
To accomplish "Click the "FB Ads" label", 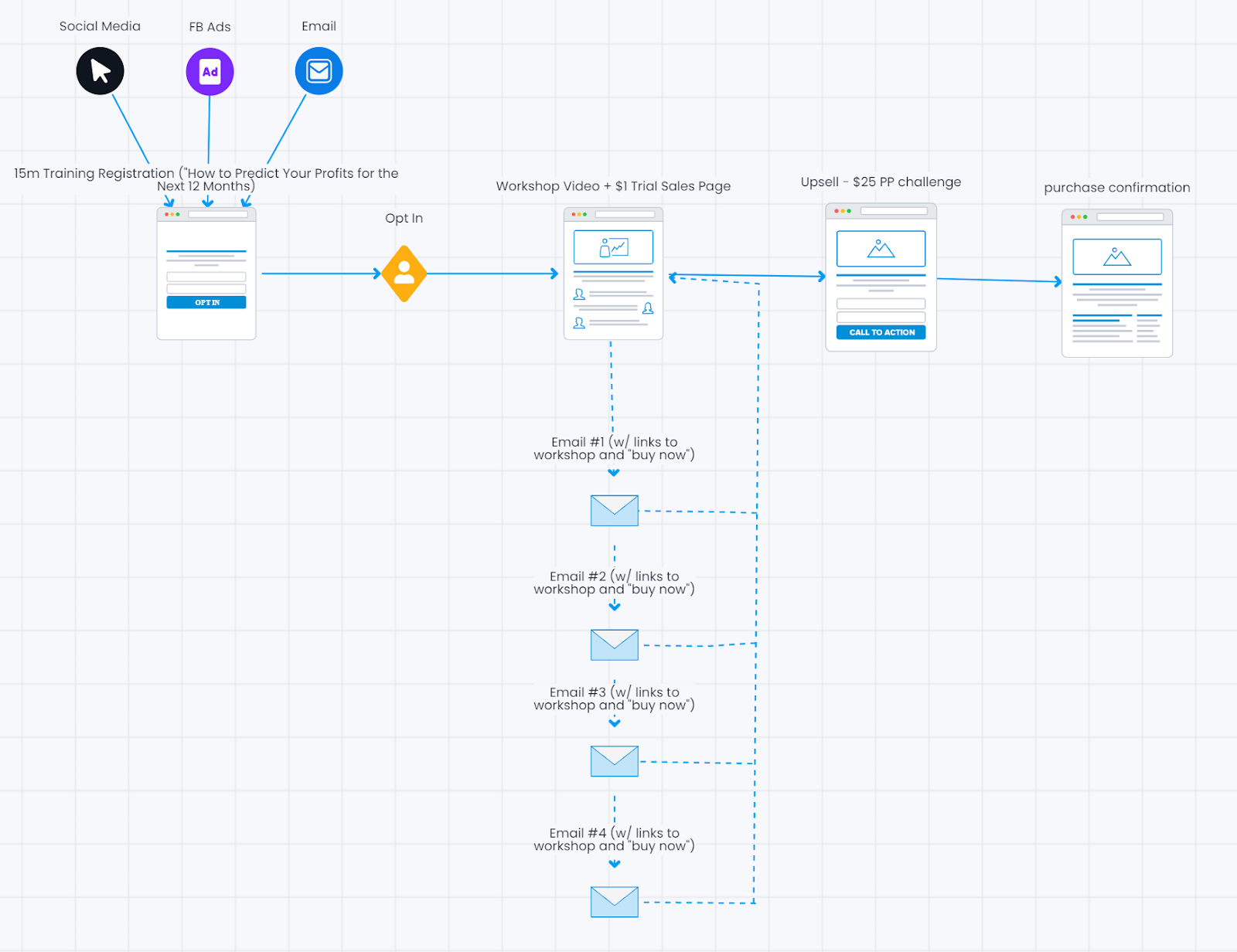I will click(x=210, y=27).
